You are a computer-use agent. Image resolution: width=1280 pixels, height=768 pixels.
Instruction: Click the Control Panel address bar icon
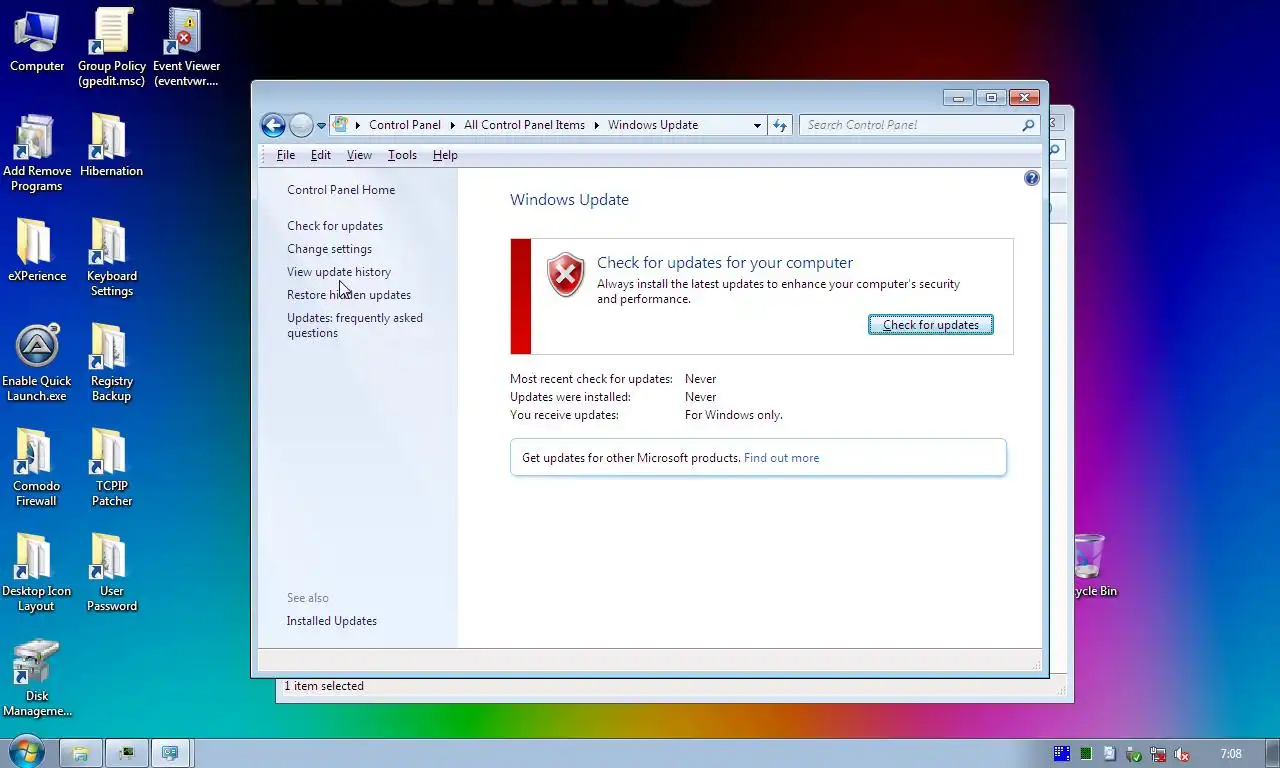(340, 125)
